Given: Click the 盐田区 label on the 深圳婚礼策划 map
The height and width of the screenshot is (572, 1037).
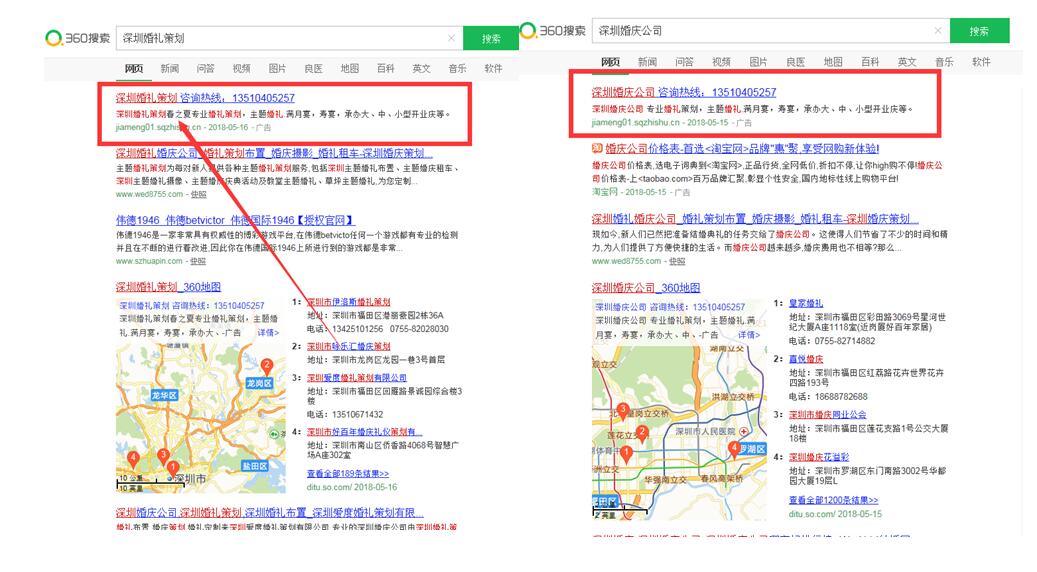Looking at the screenshot, I should (255, 466).
